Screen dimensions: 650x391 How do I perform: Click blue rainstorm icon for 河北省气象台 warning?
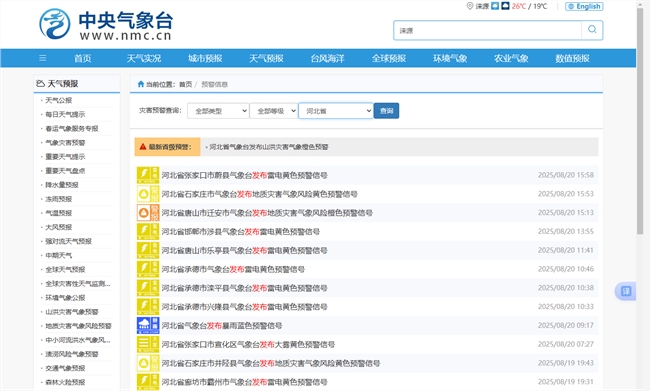pos(148,325)
